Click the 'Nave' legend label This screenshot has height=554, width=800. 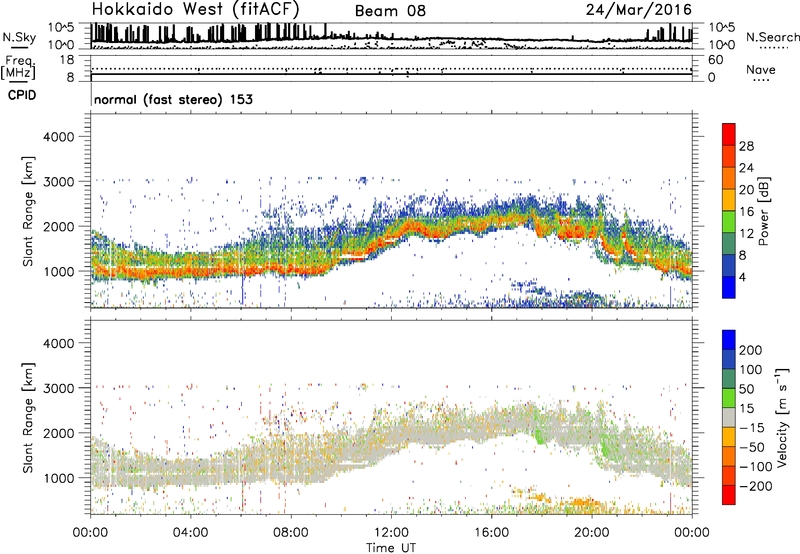[761, 70]
